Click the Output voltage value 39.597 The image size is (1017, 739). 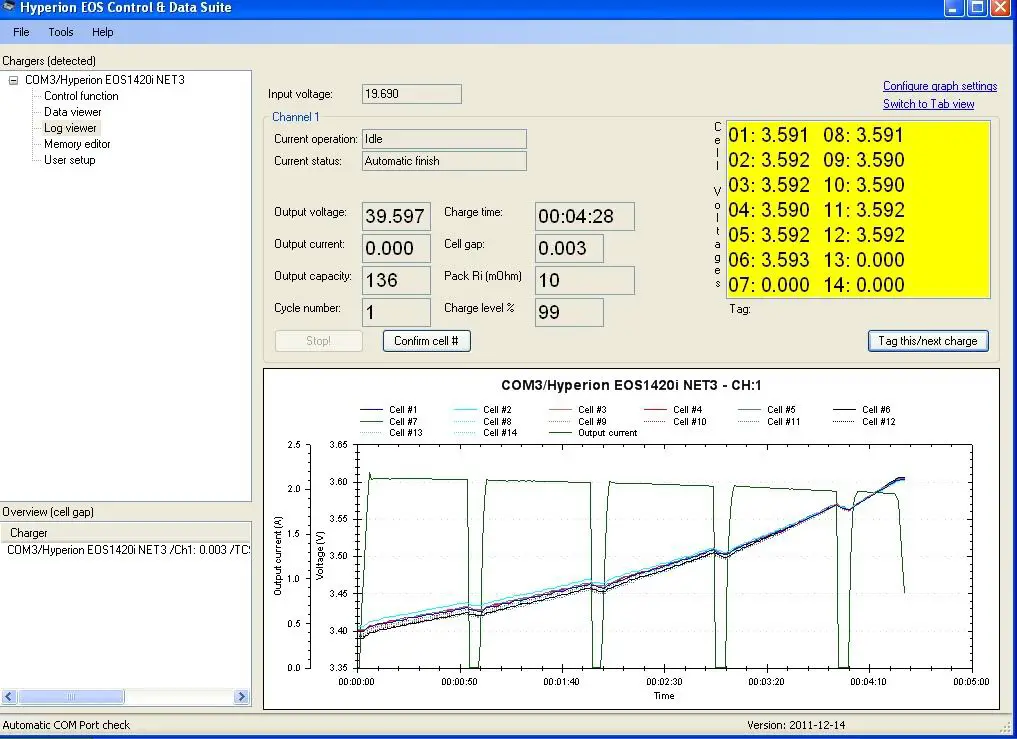point(396,216)
